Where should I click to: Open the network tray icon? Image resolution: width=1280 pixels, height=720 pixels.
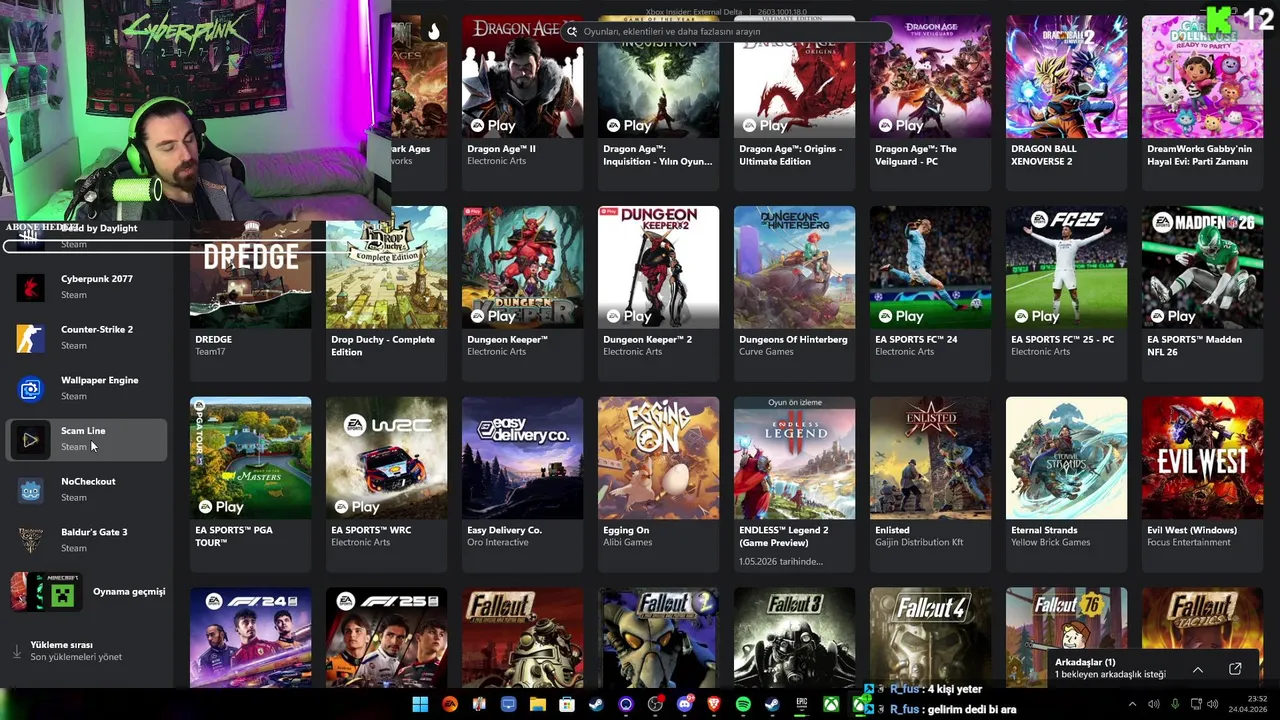click(x=1197, y=704)
